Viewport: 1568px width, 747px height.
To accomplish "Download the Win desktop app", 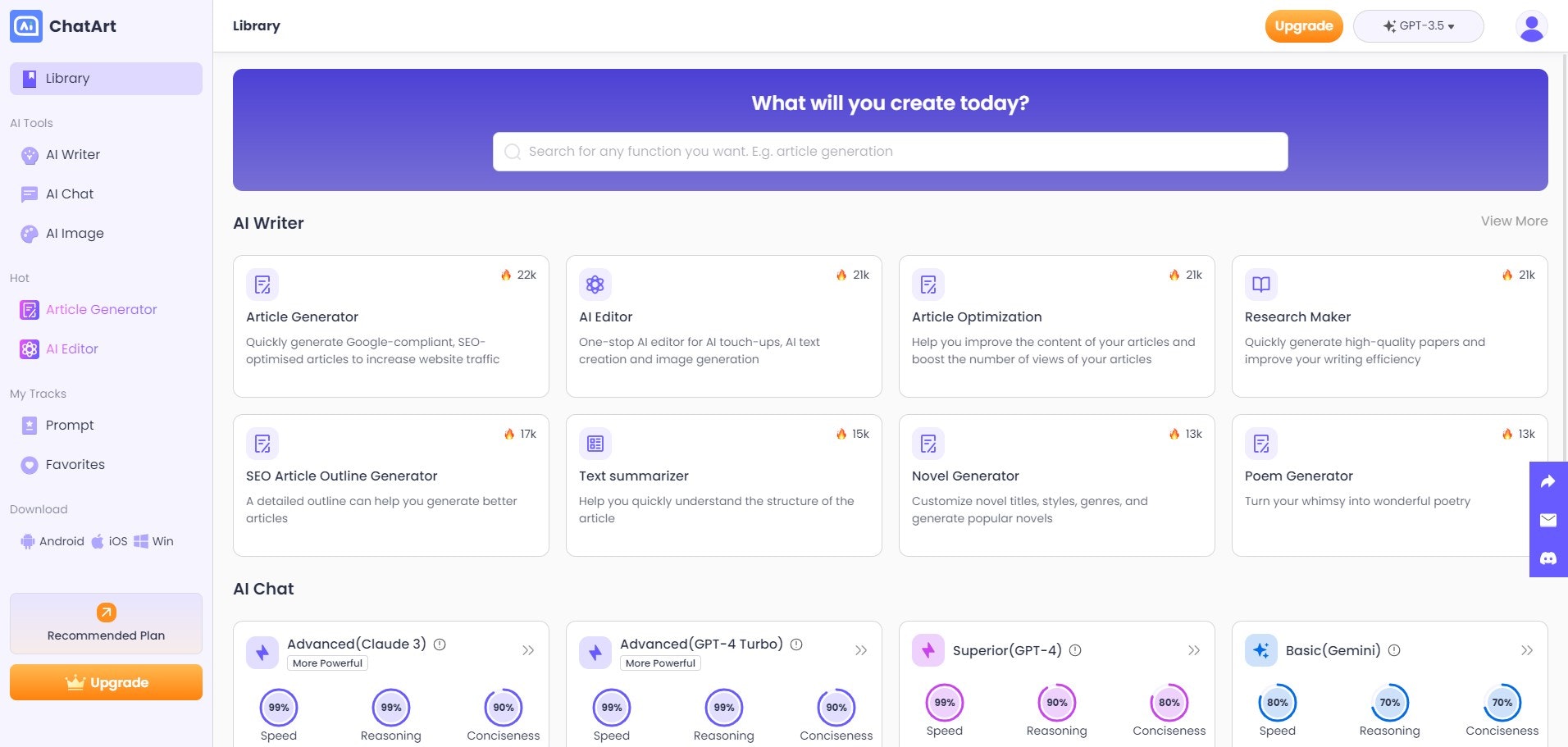I will tap(153, 541).
